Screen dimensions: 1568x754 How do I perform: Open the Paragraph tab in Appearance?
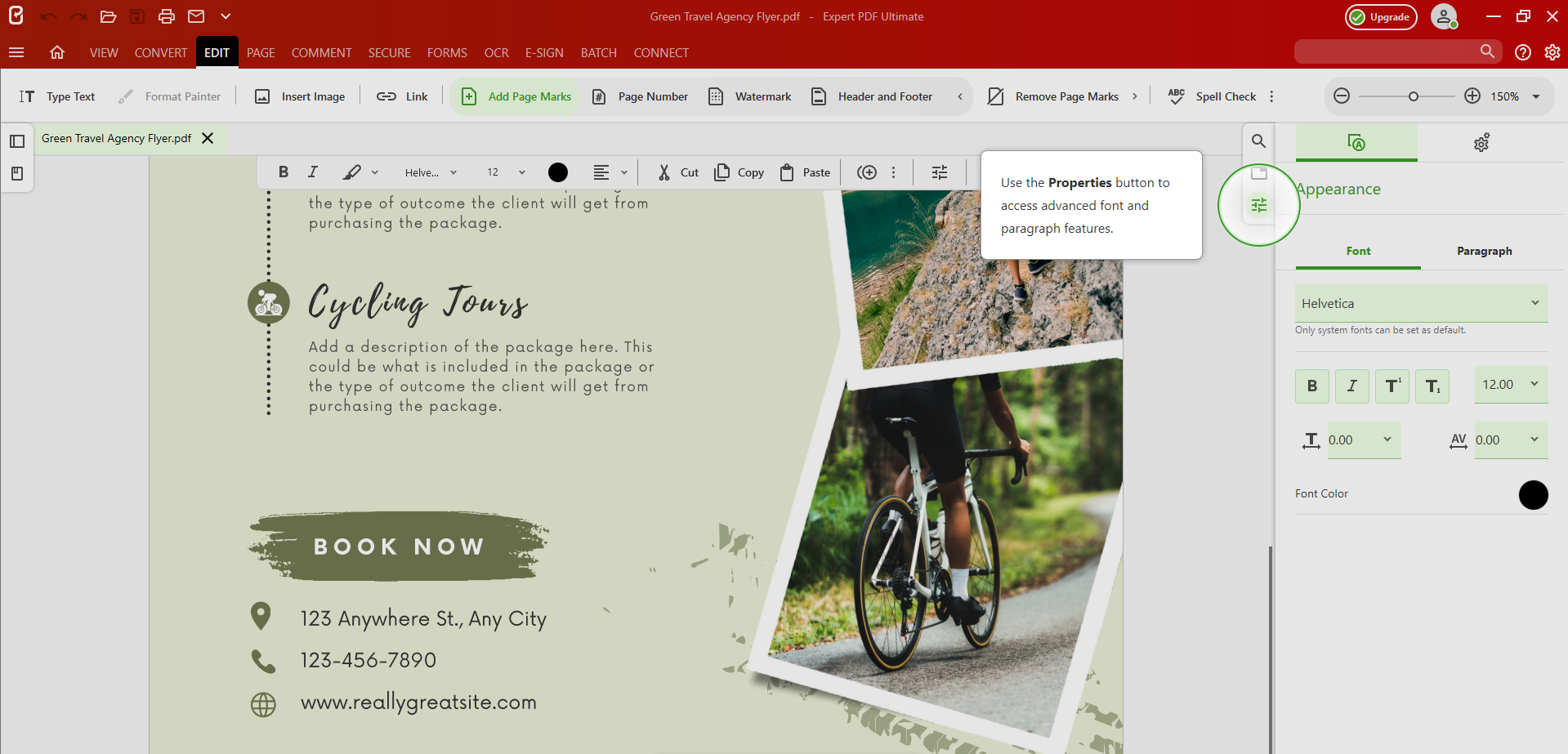(1484, 251)
